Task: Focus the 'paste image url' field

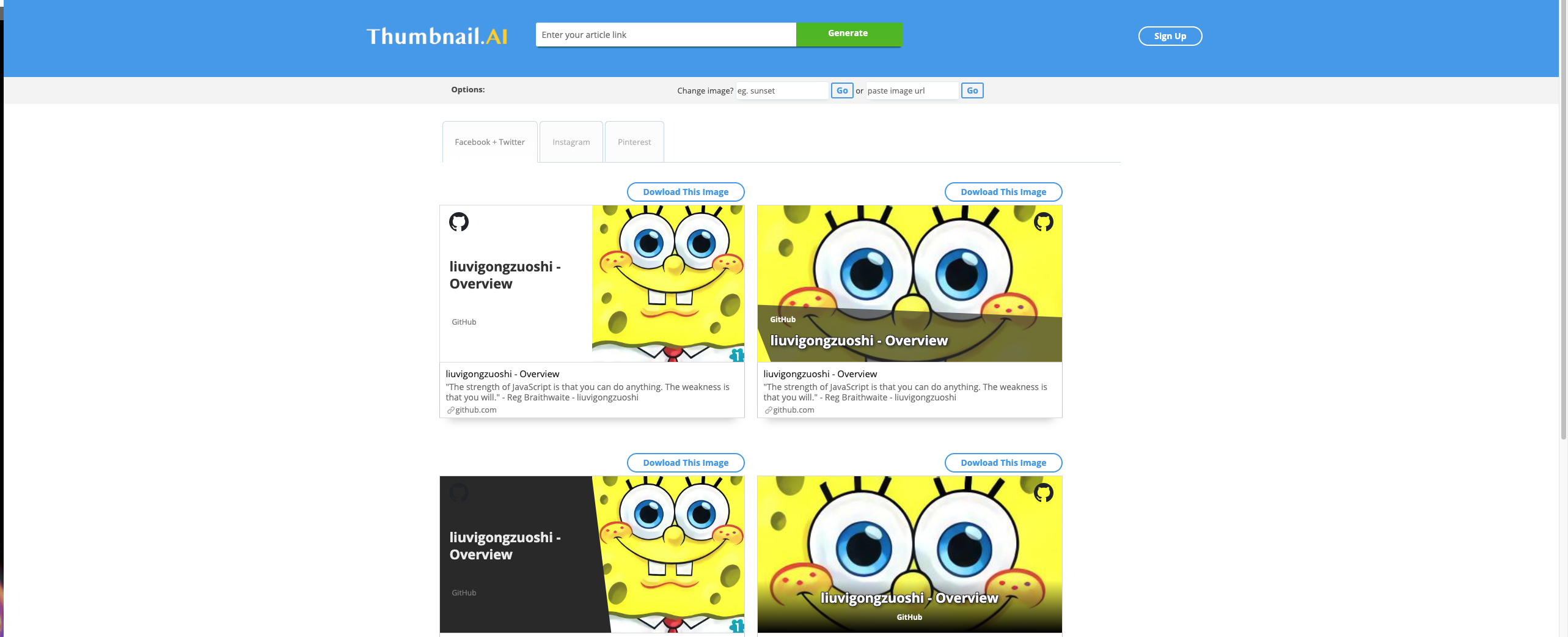Action: click(x=912, y=90)
